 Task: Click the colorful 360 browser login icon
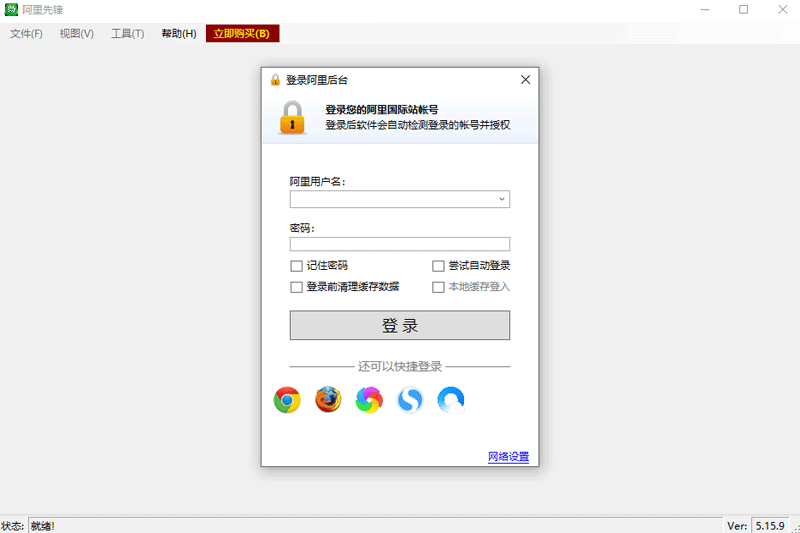coord(369,400)
